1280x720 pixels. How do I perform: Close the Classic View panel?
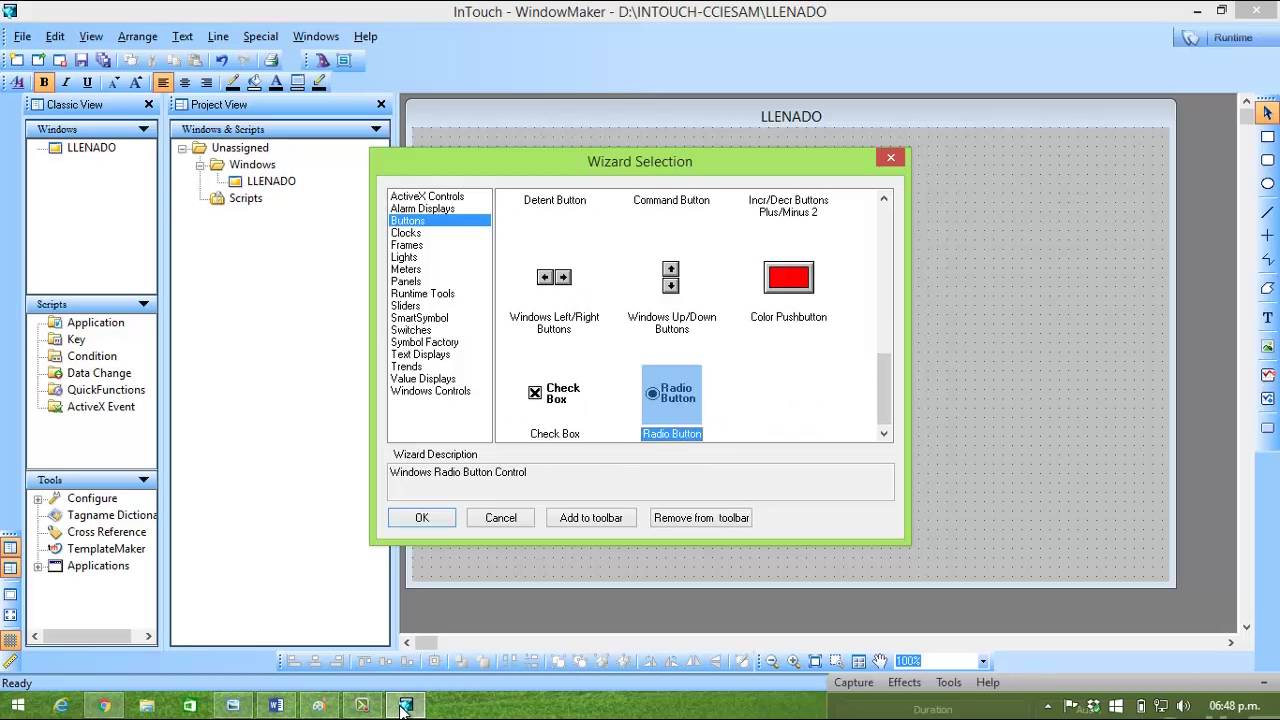point(149,104)
